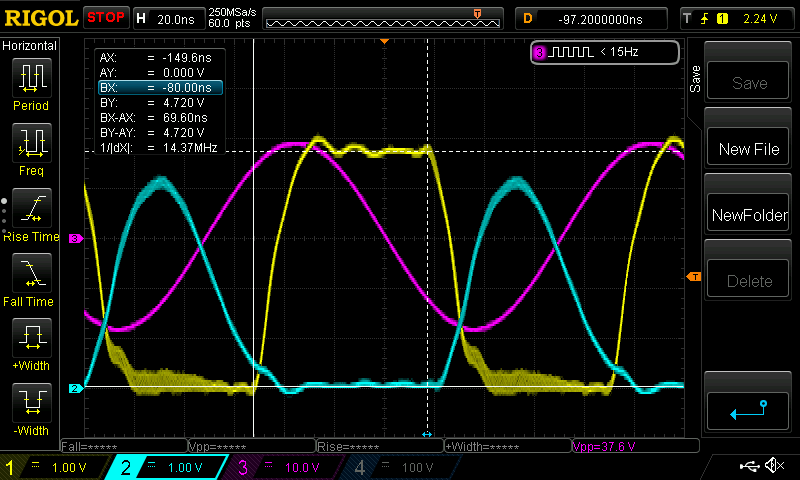Click the 250MSa/s sample rate readout
This screenshot has width=800, height=480.
coord(232,12)
